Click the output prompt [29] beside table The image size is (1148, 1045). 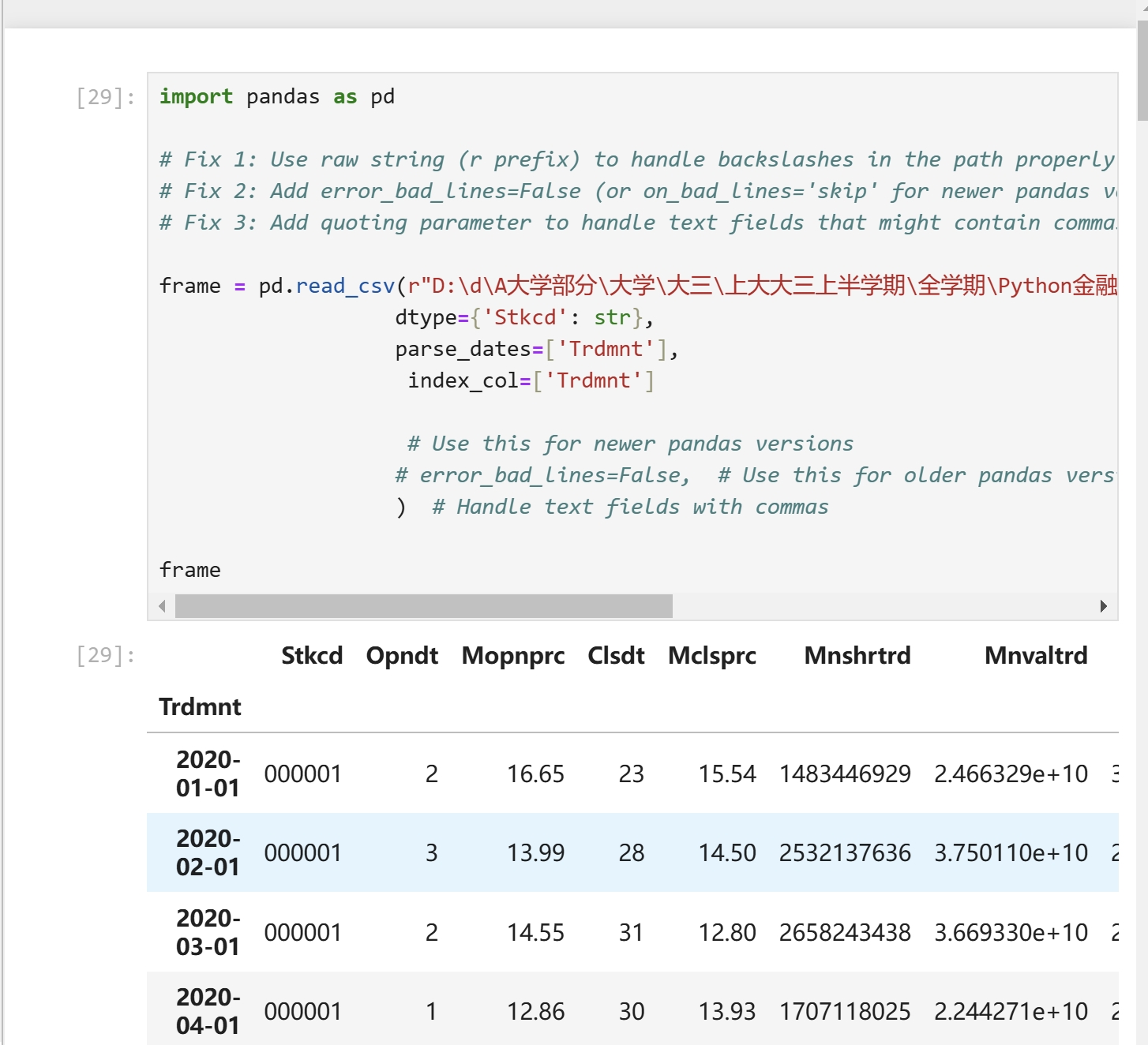tap(105, 655)
